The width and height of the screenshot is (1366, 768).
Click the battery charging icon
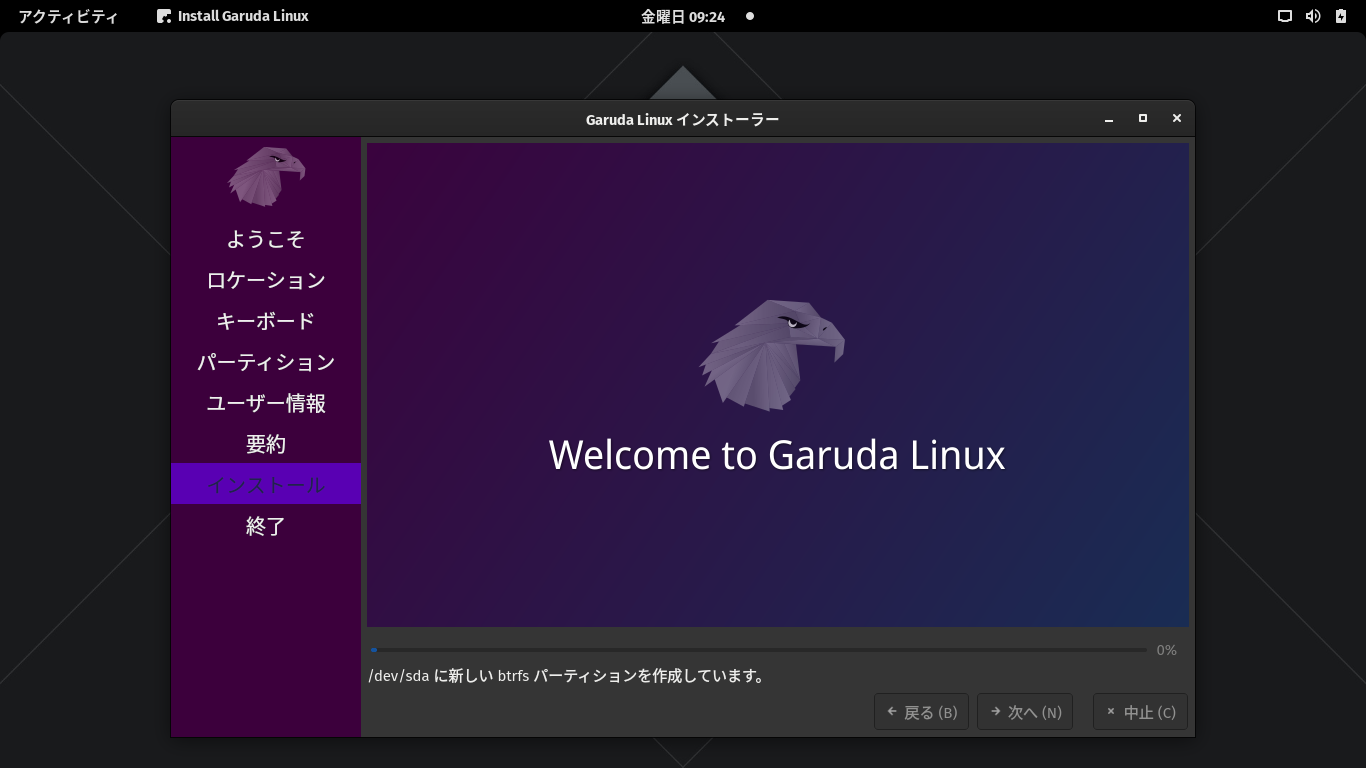1341,16
